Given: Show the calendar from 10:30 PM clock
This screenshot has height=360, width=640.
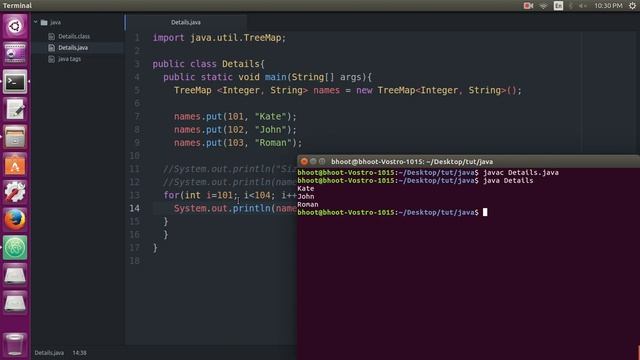Looking at the screenshot, I should tap(608, 6).
